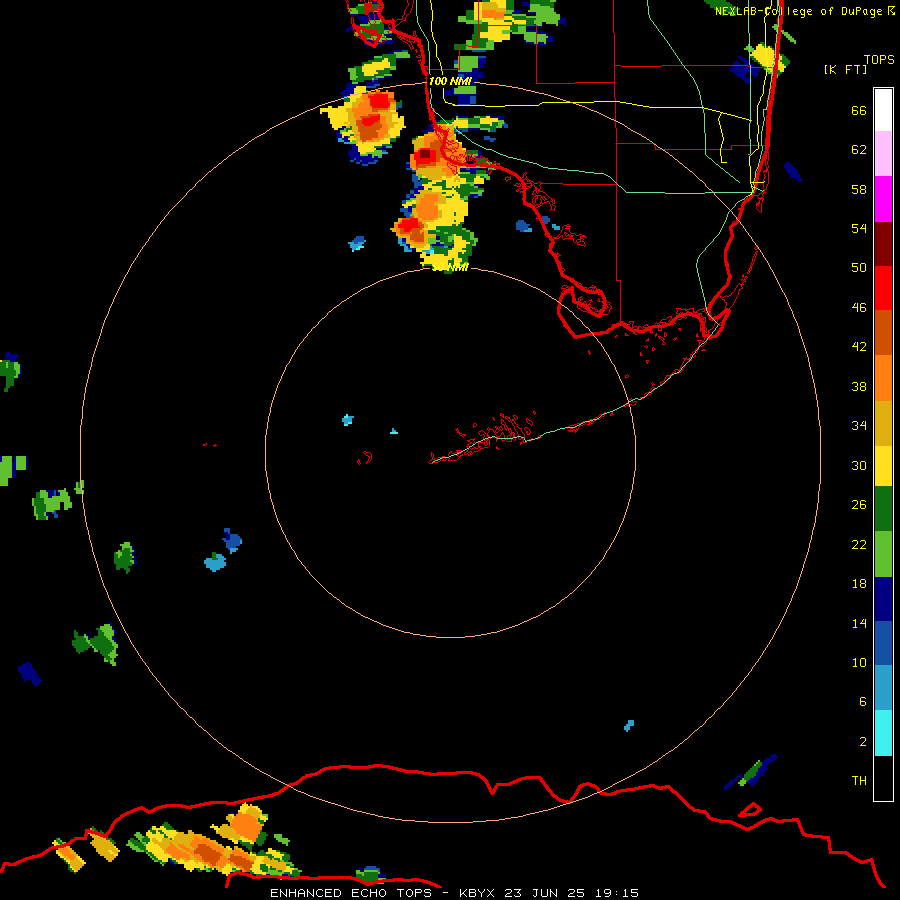Select the dark red legend swatch
Image resolution: width=900 pixels, height=900 pixels.
pos(883,244)
